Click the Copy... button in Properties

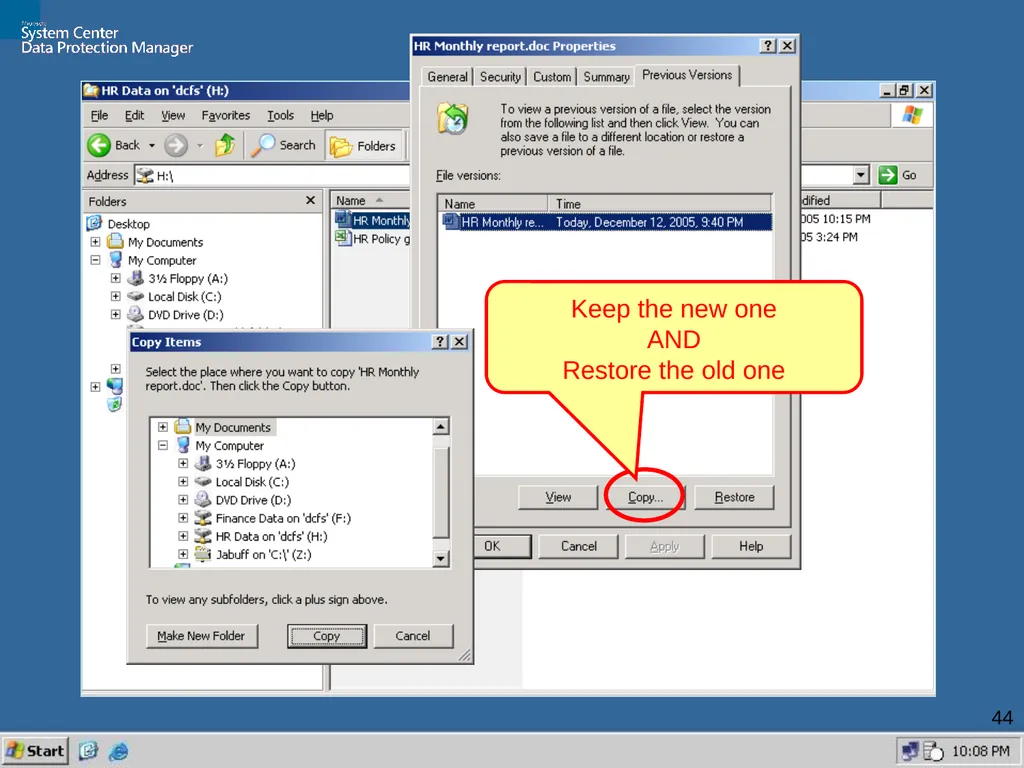[645, 497]
